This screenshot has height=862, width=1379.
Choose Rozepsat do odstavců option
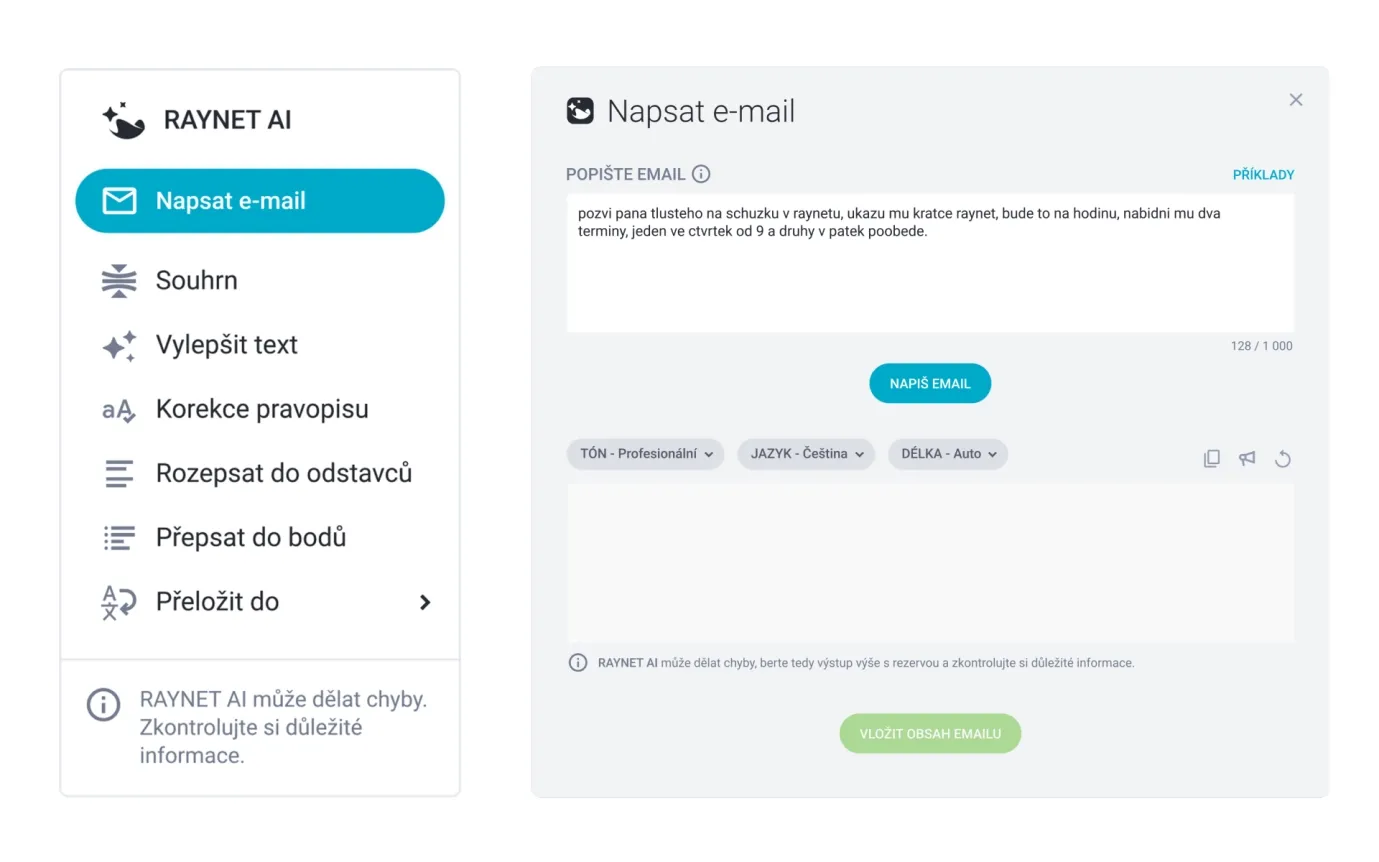pyautogui.click(x=283, y=473)
